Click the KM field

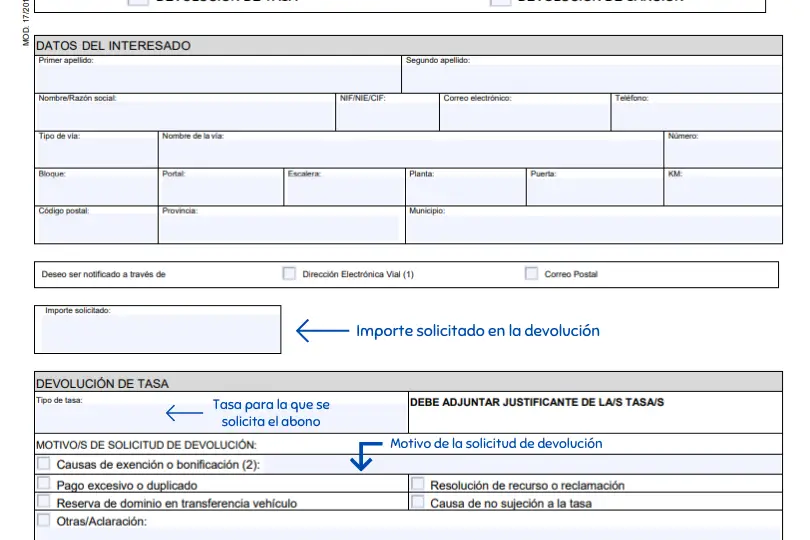[x=723, y=191]
